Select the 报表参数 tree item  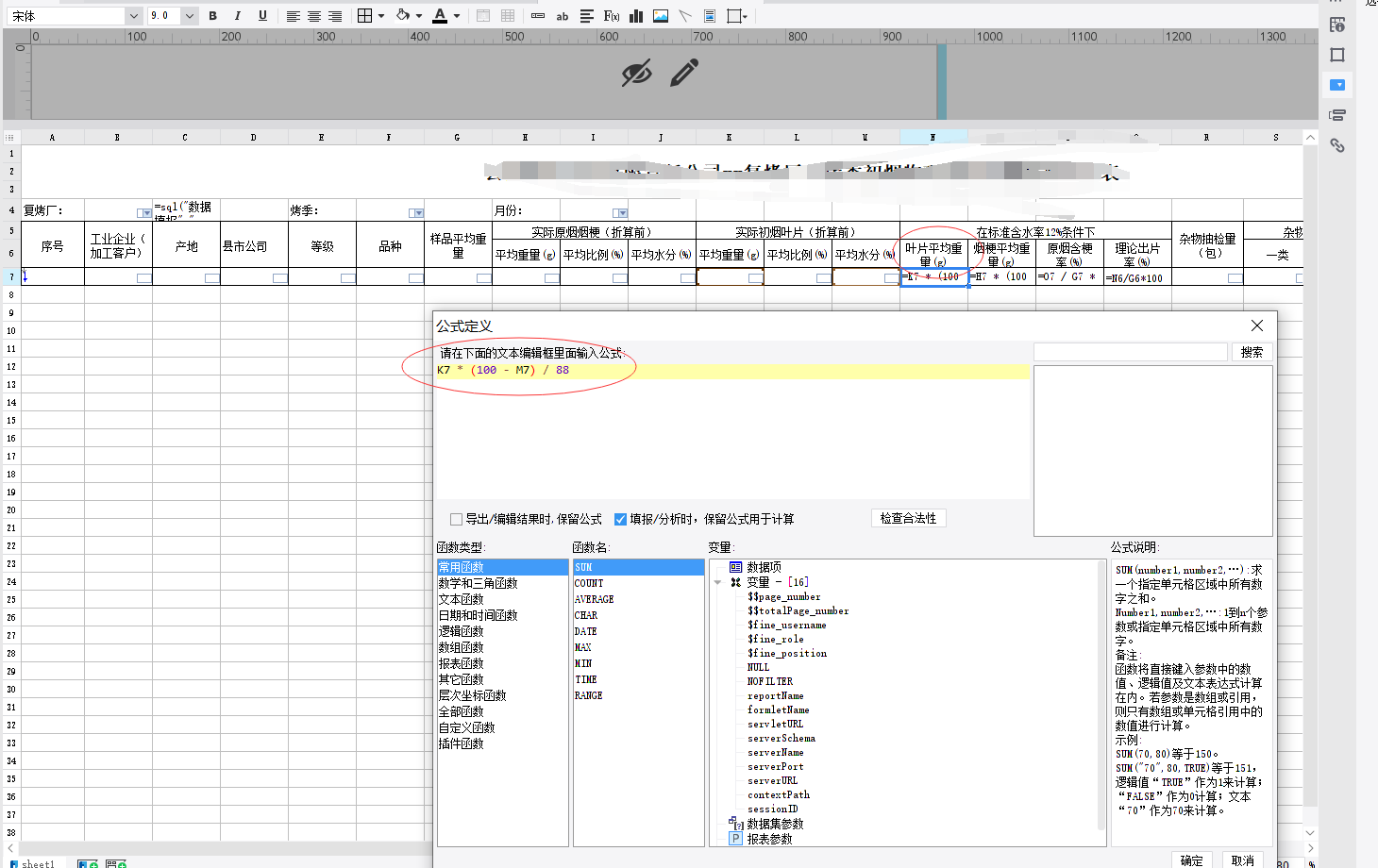[x=769, y=839]
